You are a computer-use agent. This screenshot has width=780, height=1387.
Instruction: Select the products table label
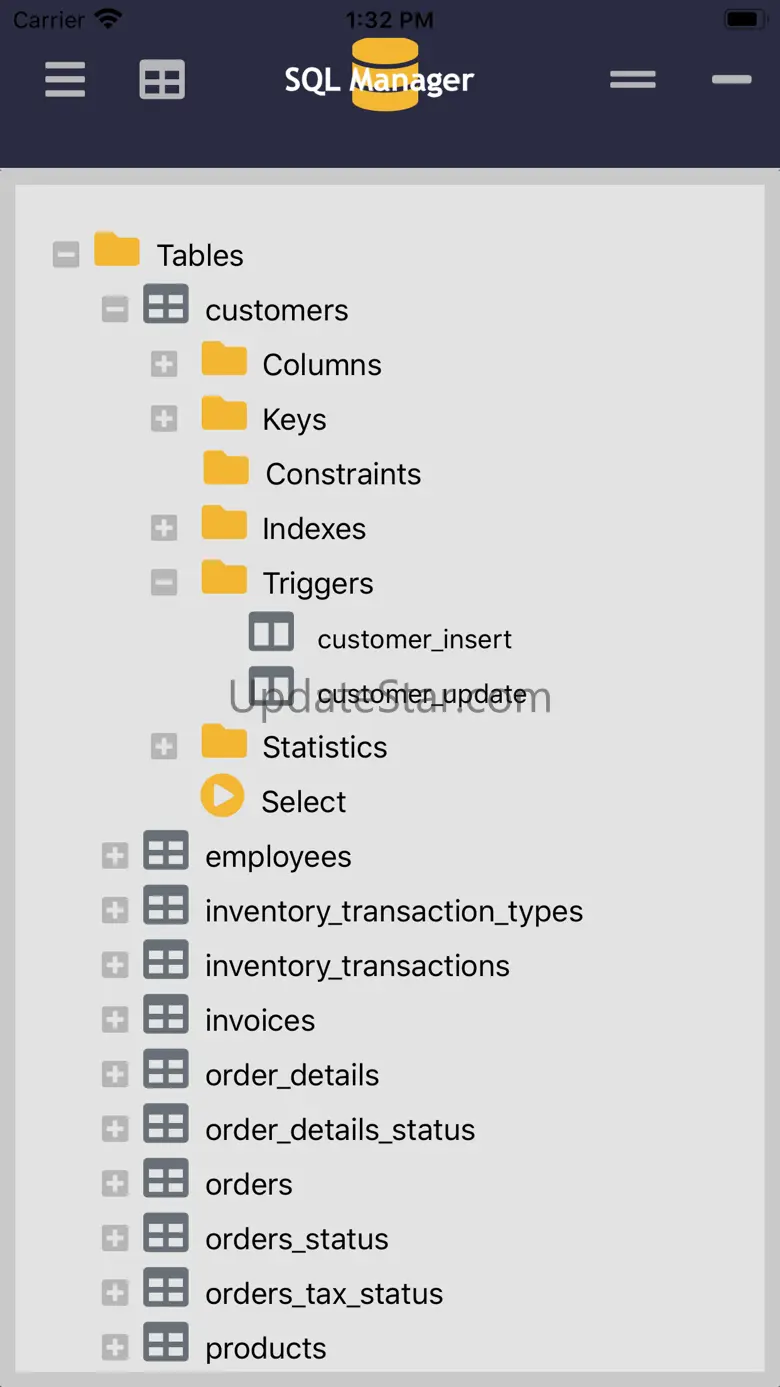[x=265, y=1349]
